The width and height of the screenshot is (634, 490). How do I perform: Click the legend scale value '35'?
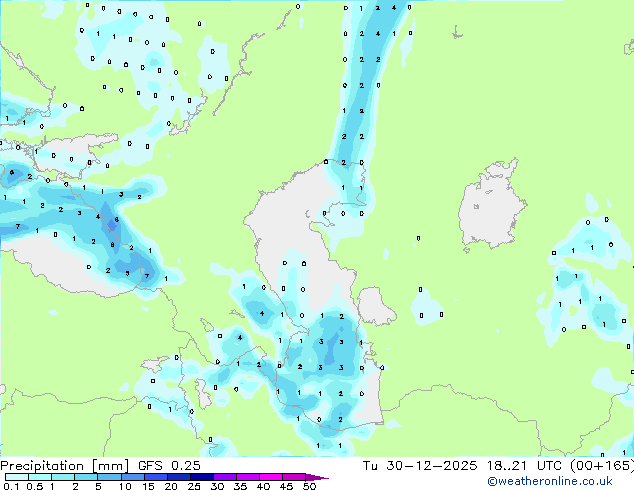pos(240,486)
